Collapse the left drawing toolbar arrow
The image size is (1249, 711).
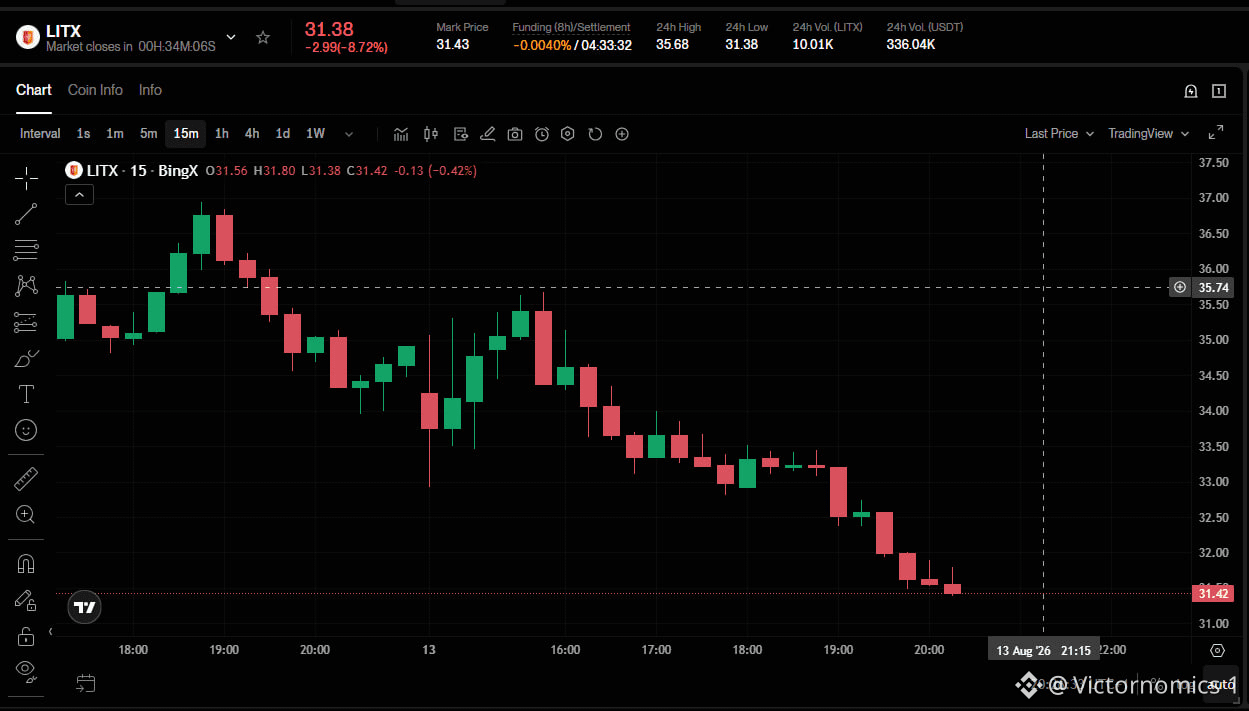click(51, 632)
